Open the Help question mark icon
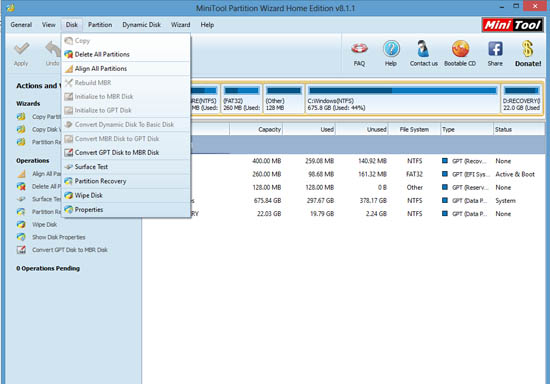This screenshot has height=384, width=550. point(391,48)
